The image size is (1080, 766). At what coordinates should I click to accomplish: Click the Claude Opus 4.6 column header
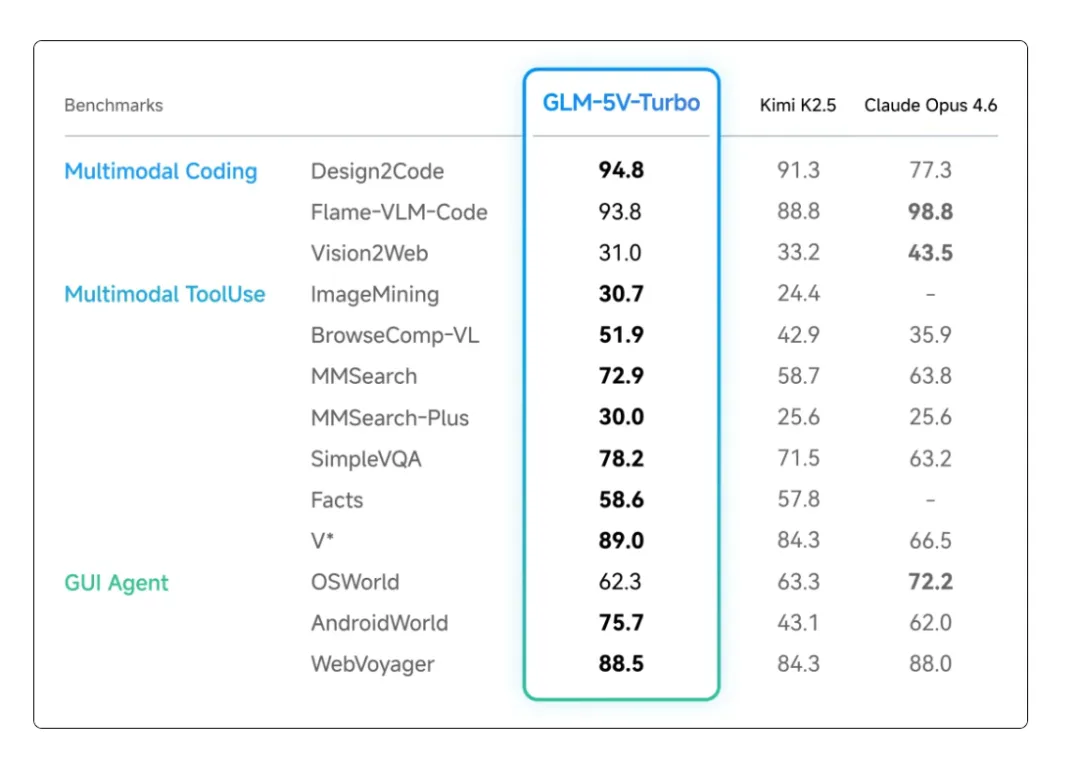point(930,105)
